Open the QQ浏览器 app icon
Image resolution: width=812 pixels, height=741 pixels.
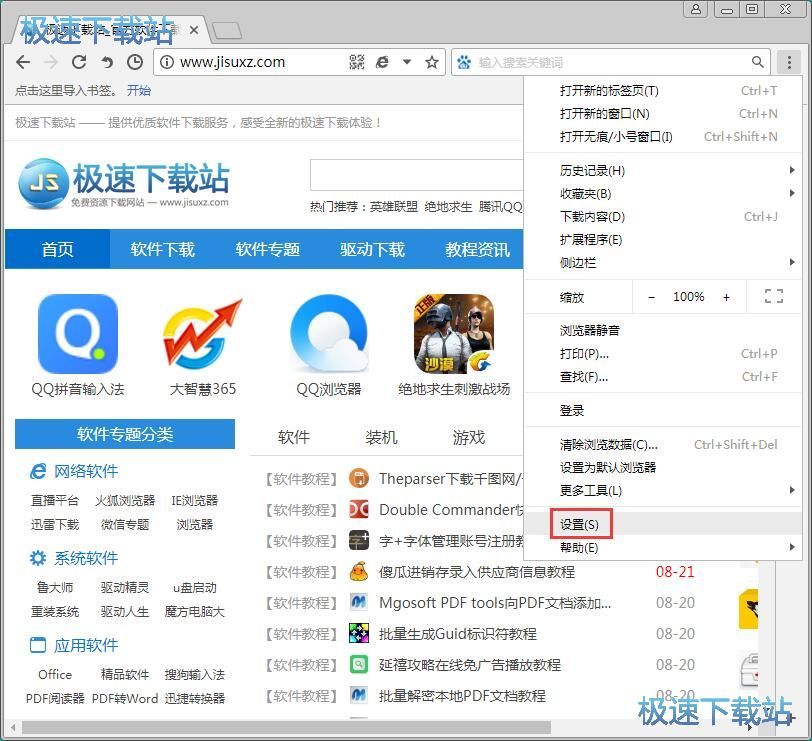(x=329, y=335)
